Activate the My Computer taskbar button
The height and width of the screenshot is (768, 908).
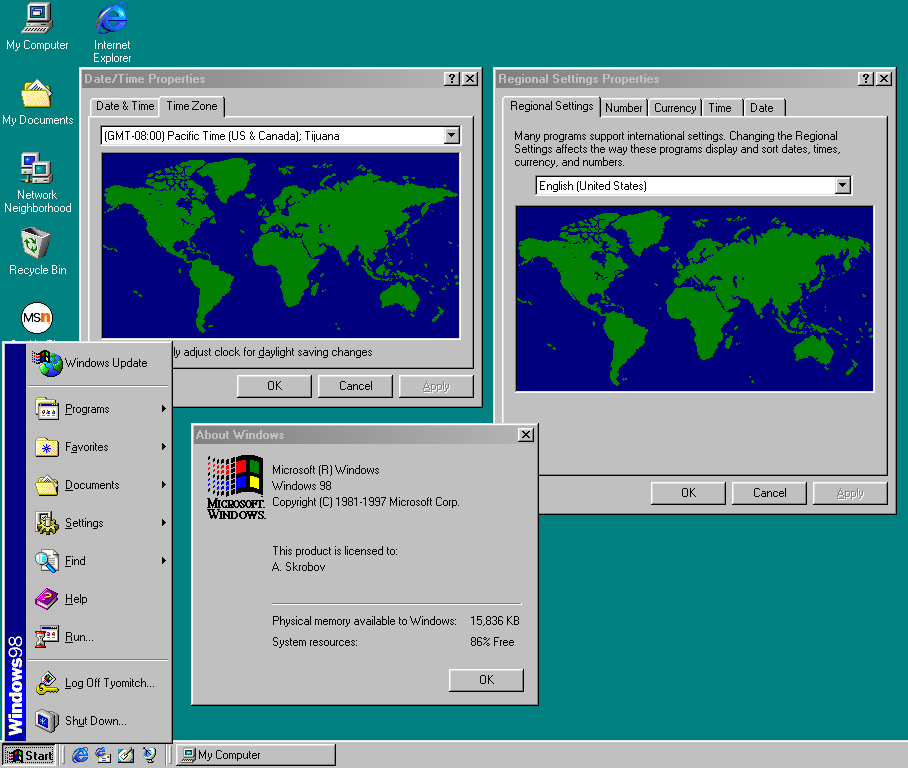(255, 755)
